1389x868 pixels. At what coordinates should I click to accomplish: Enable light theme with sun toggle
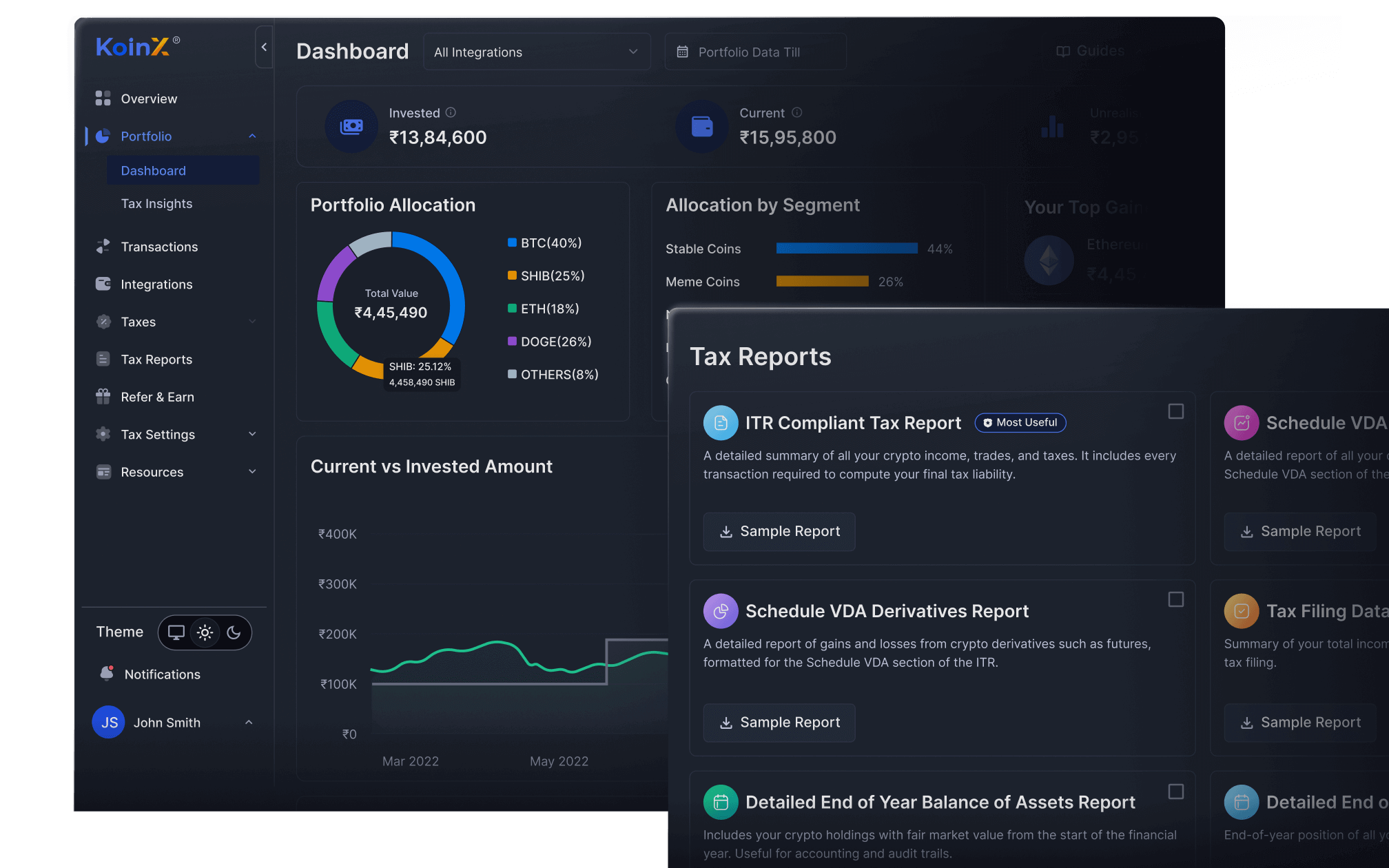click(205, 632)
